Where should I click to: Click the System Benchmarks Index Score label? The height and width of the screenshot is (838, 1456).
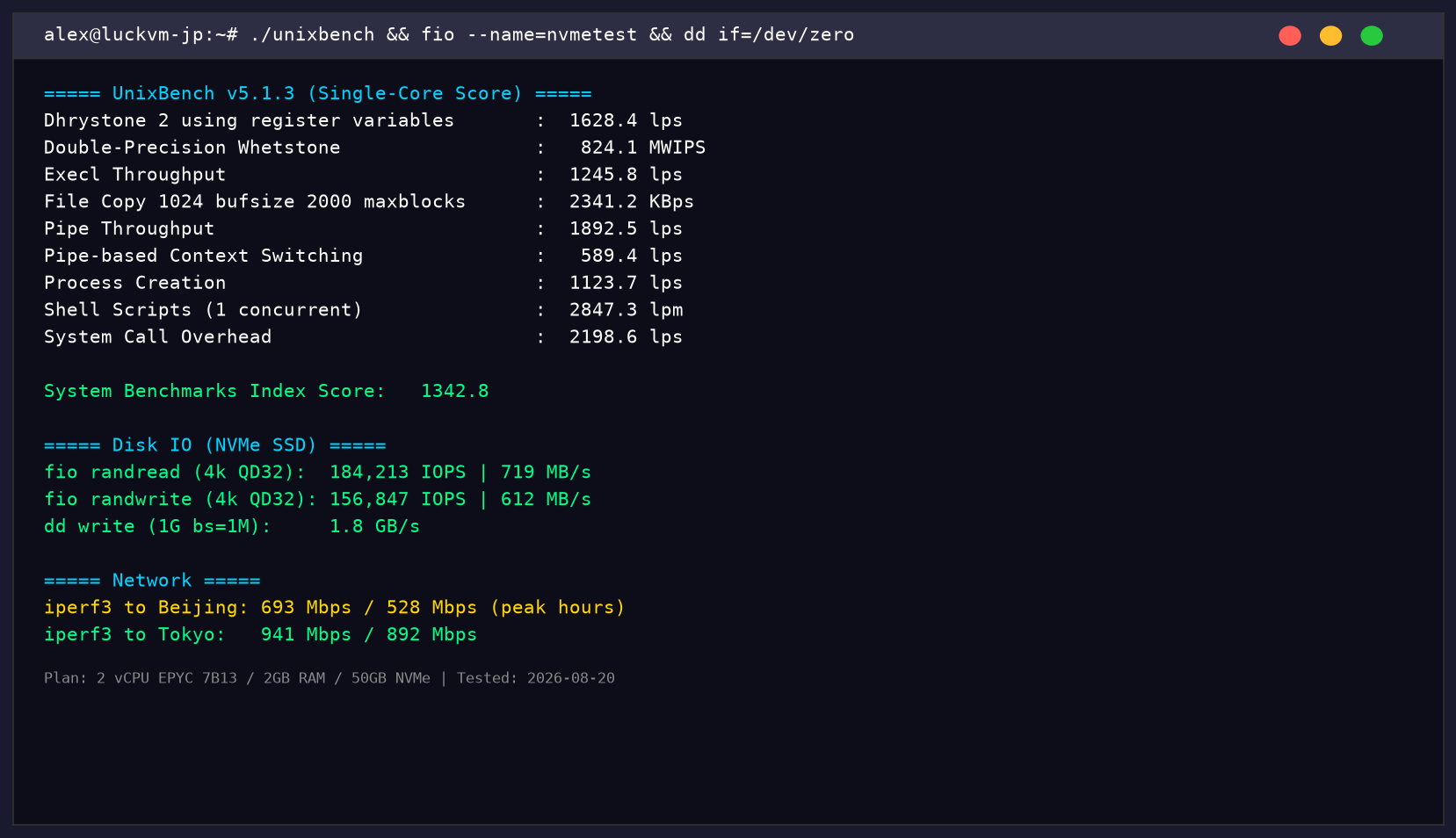[x=214, y=391]
